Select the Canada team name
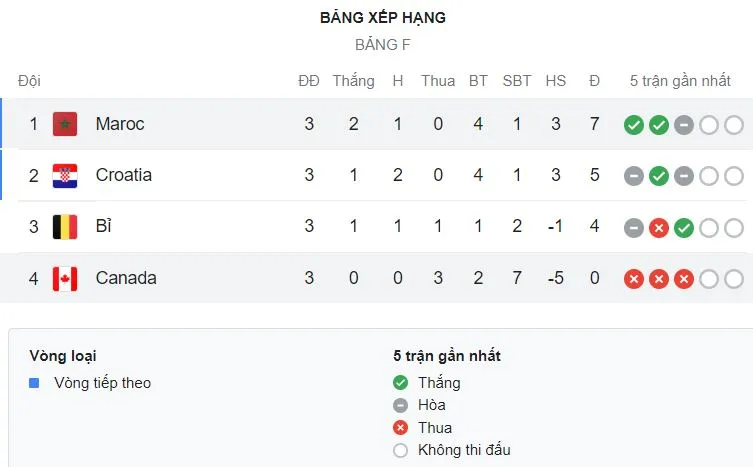This screenshot has height=467, width=753. coord(126,278)
